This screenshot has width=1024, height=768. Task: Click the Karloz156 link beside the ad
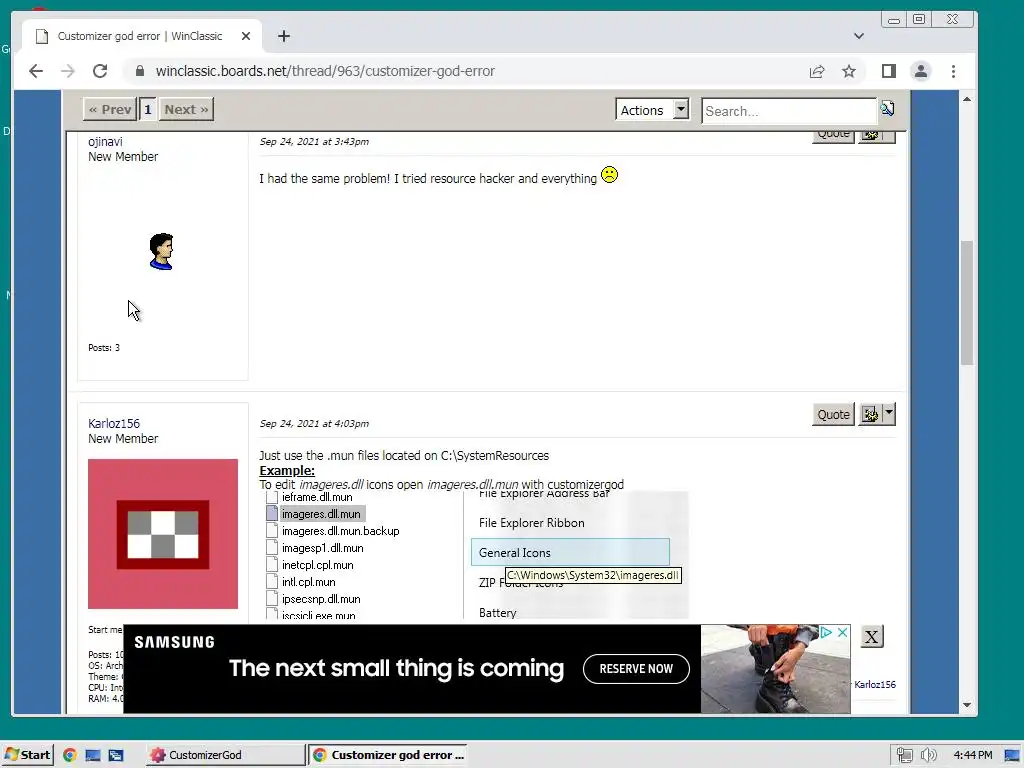point(874,684)
